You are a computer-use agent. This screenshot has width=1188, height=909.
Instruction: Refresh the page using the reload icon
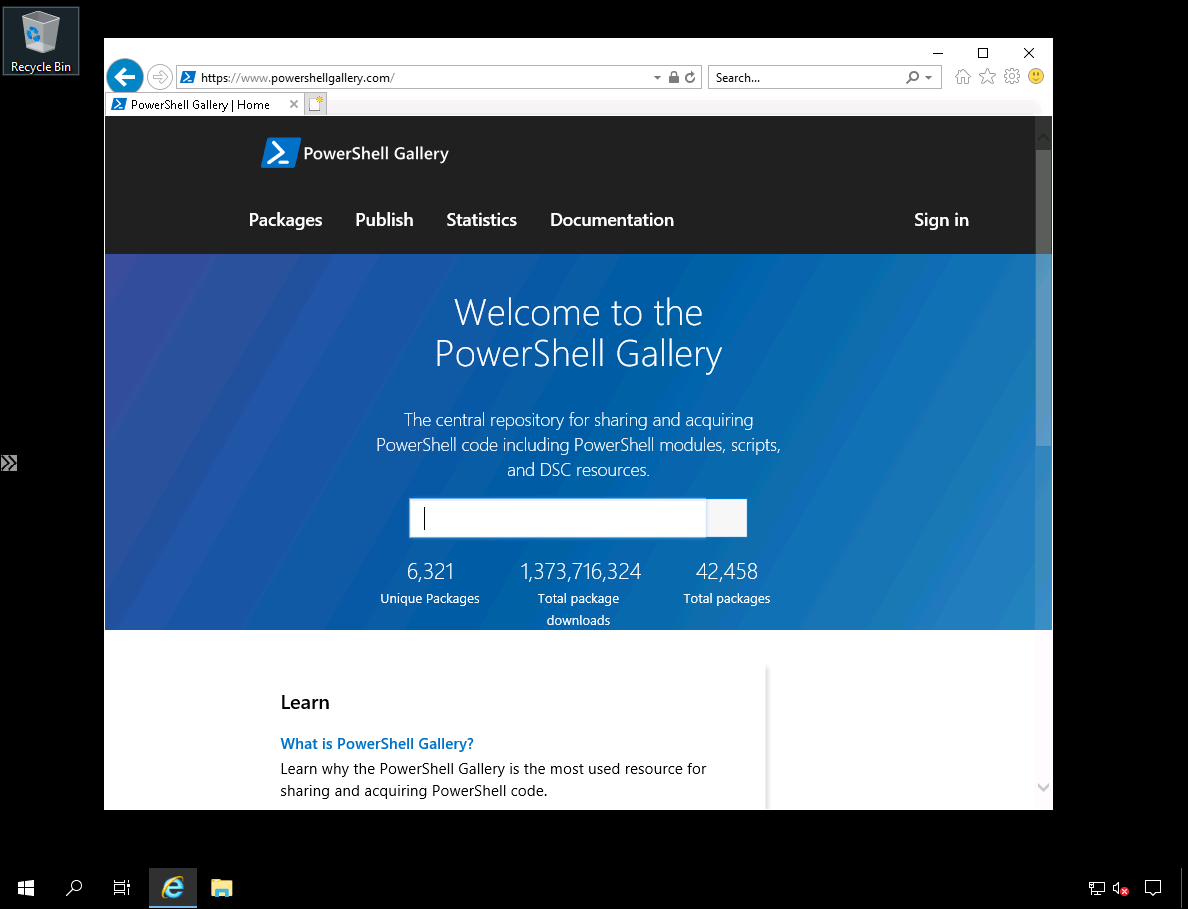690,77
